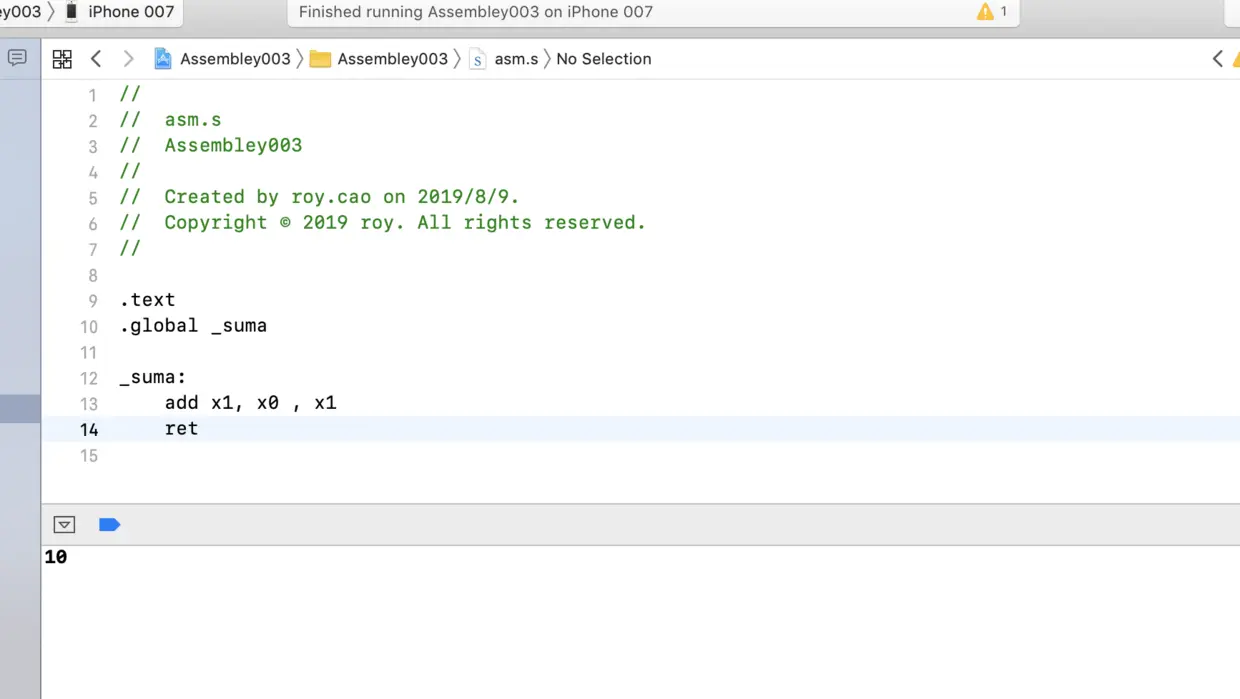The height and width of the screenshot is (699, 1240).
Task: Click line number 12 in the gutter
Action: coord(89,379)
